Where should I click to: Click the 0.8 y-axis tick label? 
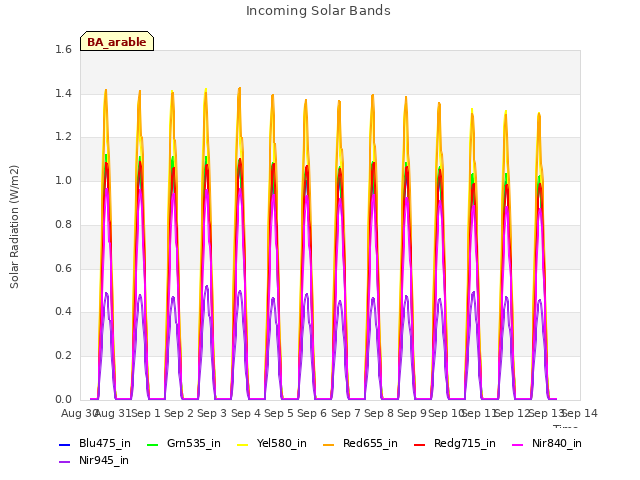(x=63, y=224)
